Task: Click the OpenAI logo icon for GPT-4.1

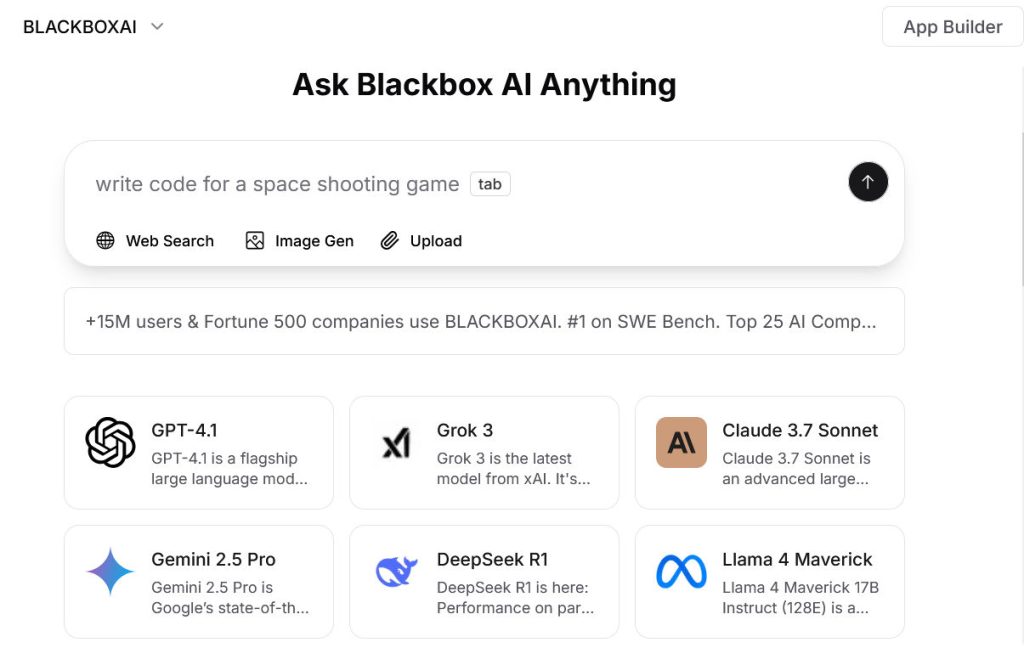Action: (110, 442)
